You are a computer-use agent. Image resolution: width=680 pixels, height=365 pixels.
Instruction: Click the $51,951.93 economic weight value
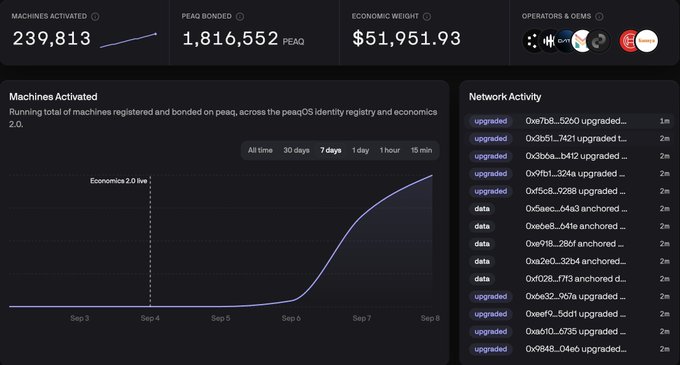406,39
